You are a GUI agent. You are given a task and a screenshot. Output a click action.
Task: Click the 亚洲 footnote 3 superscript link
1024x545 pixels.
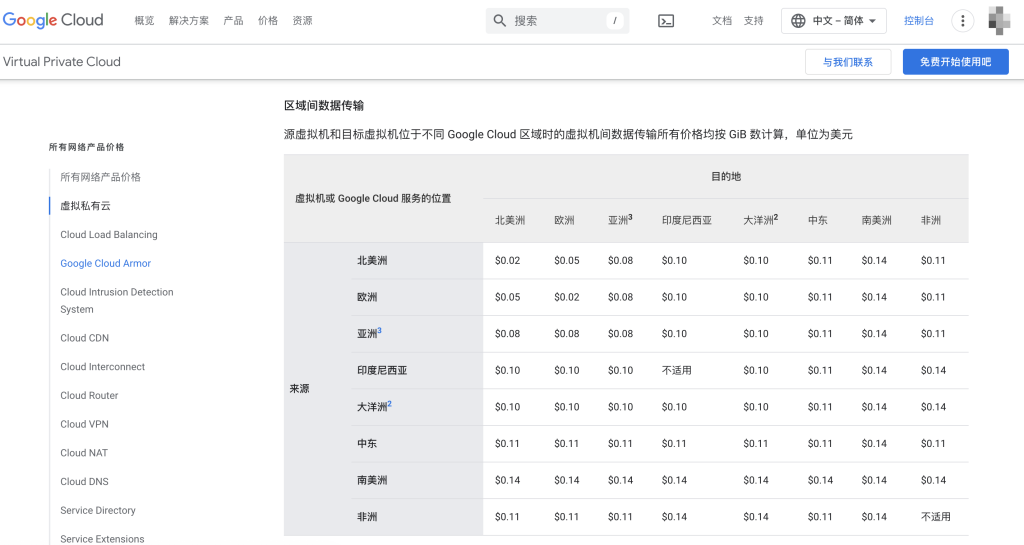pyautogui.click(x=379, y=330)
